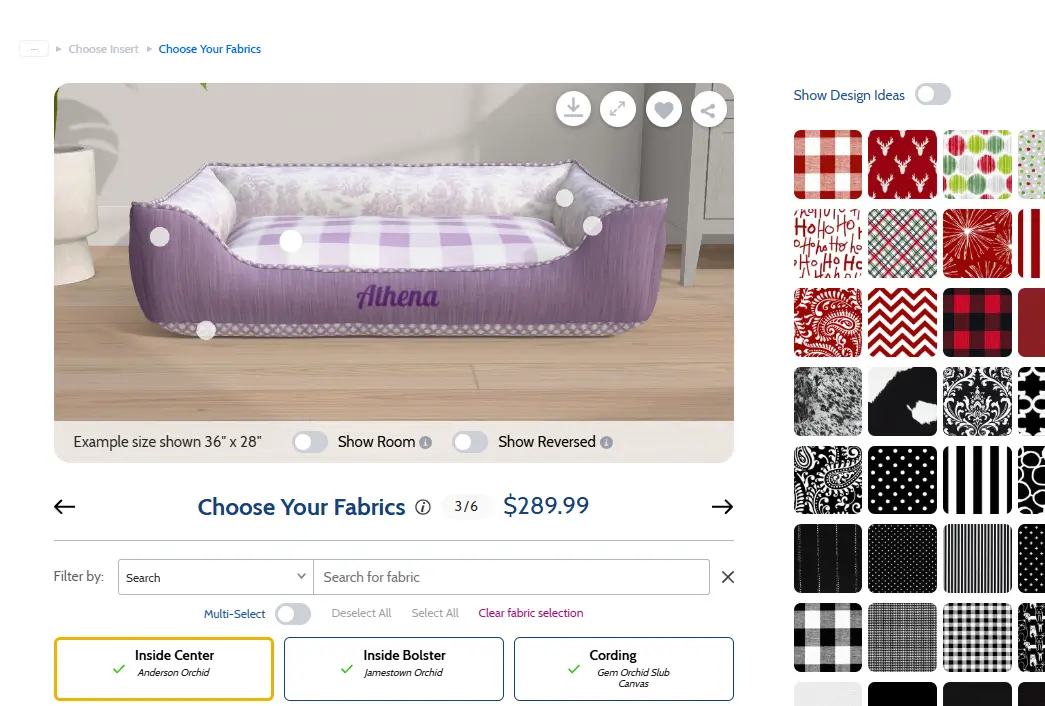
Task: Click Clear fabric selection link
Action: pos(531,613)
